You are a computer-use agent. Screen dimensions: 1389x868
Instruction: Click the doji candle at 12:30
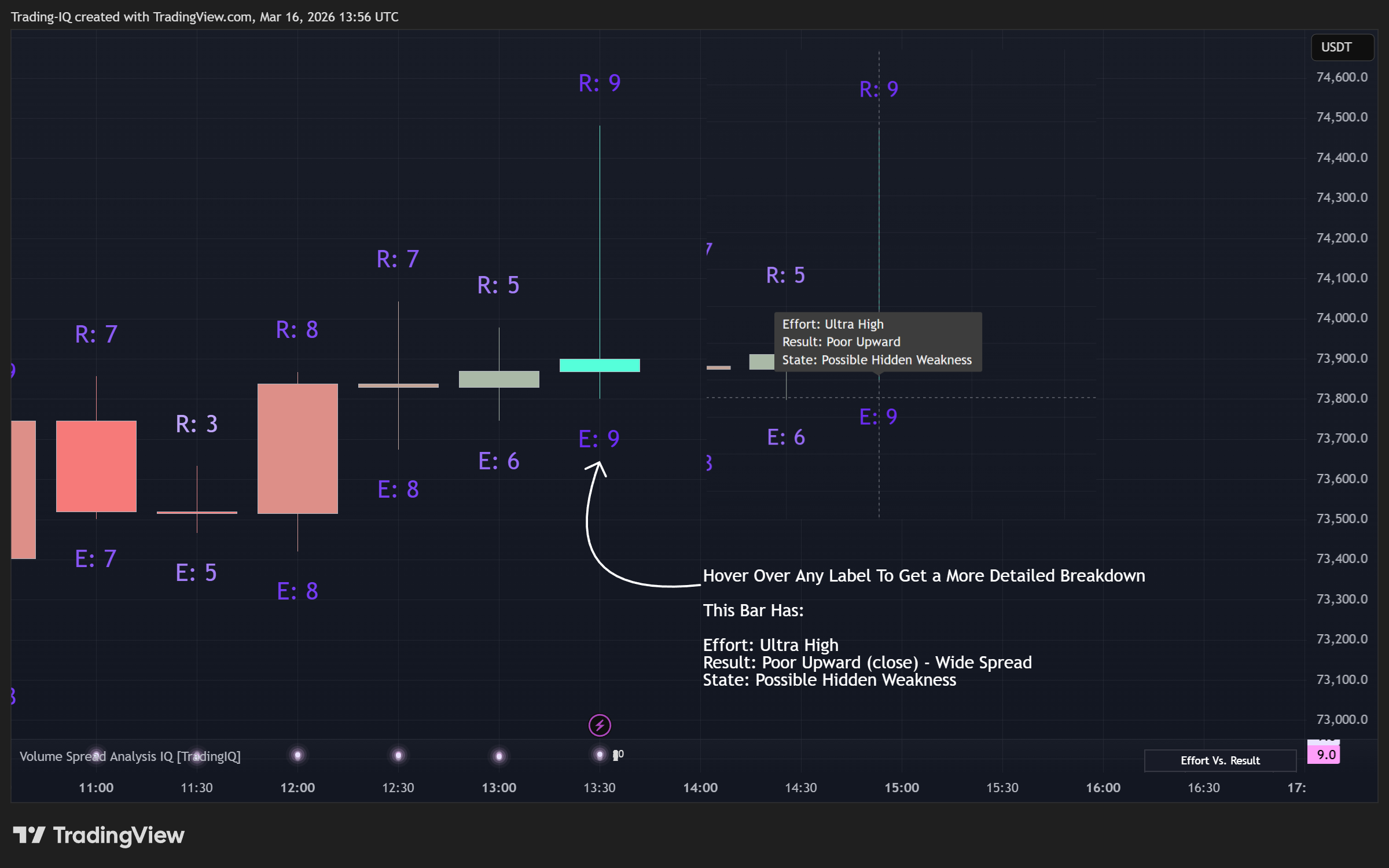click(398, 385)
